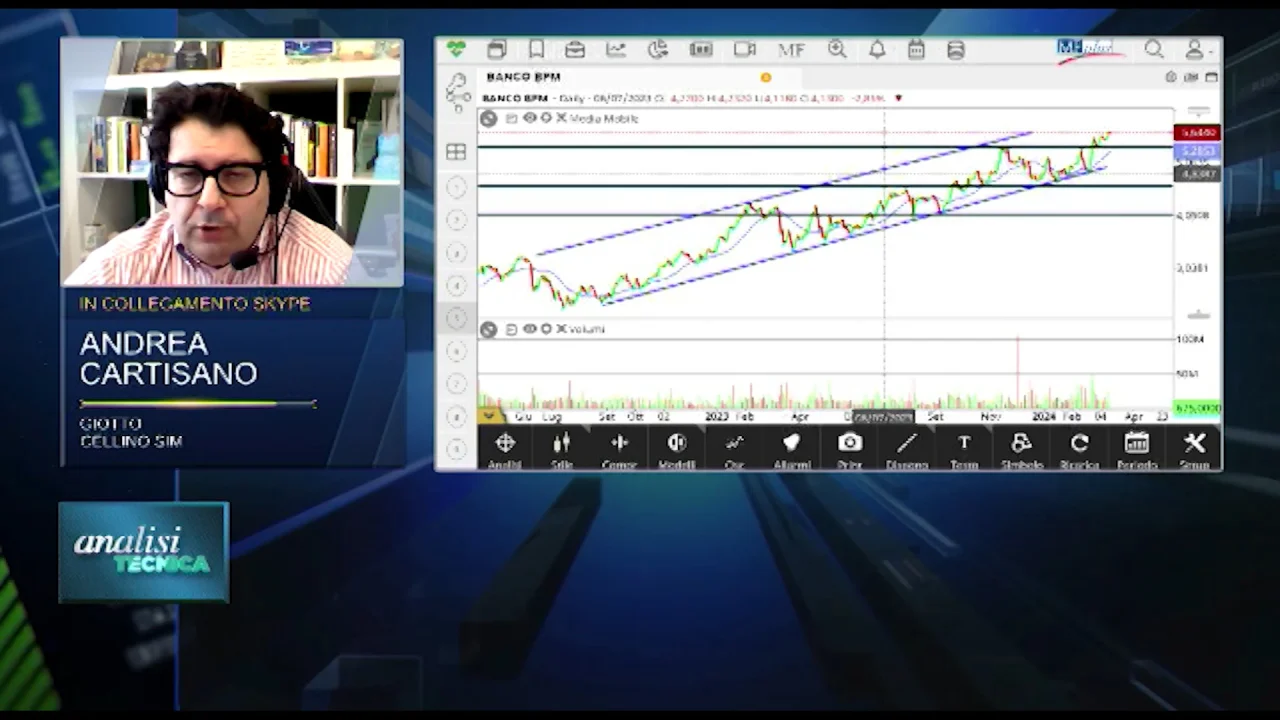Select the Testo text tool
This screenshot has width=1280, height=720.
click(x=964, y=449)
